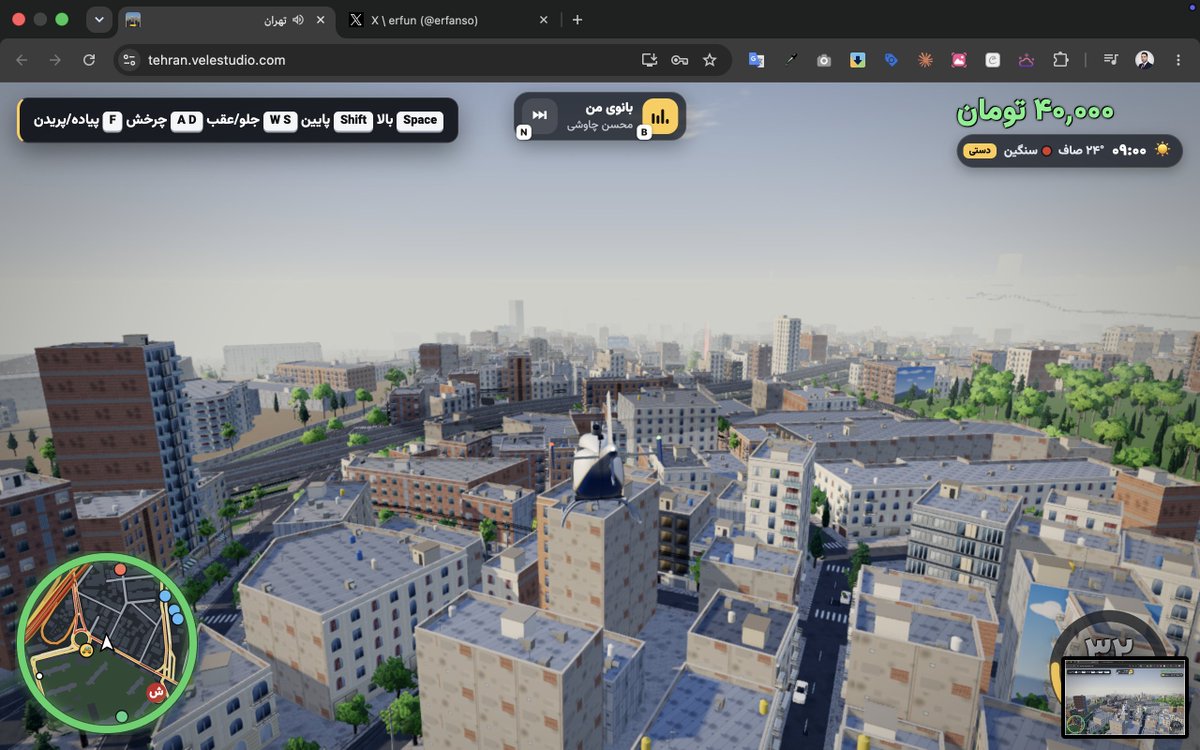Click the yellow music equalizer icon
The height and width of the screenshot is (750, 1200).
(660, 116)
